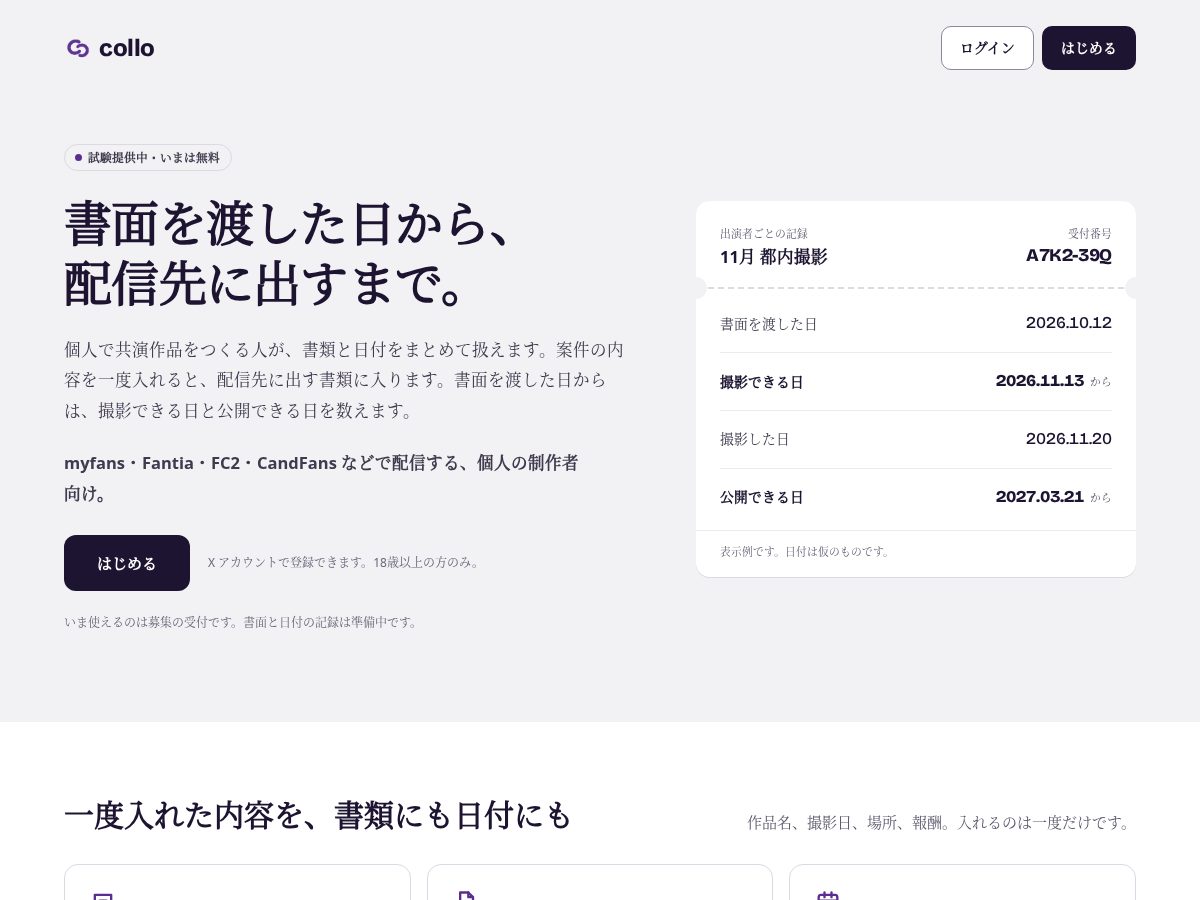The image size is (1200, 900).
Task: Click the document icon on the middle card
Action: (465, 897)
